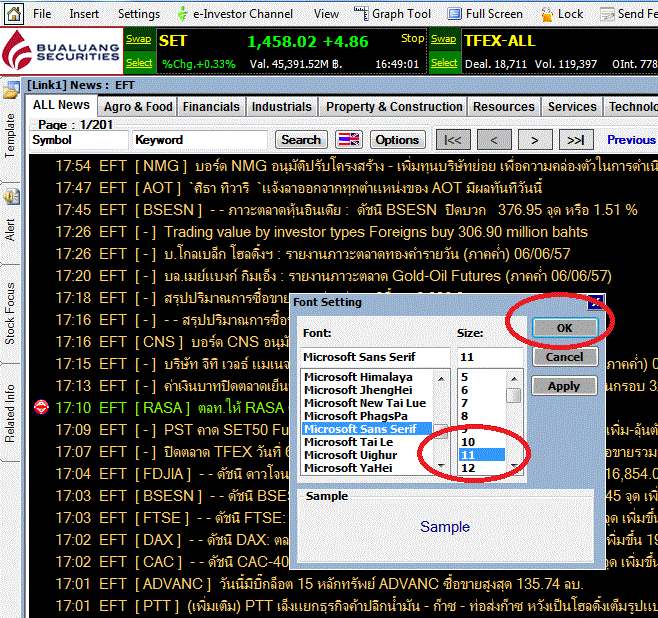The image size is (658, 618).
Task: Switch to the ALL News tab
Action: point(61,105)
